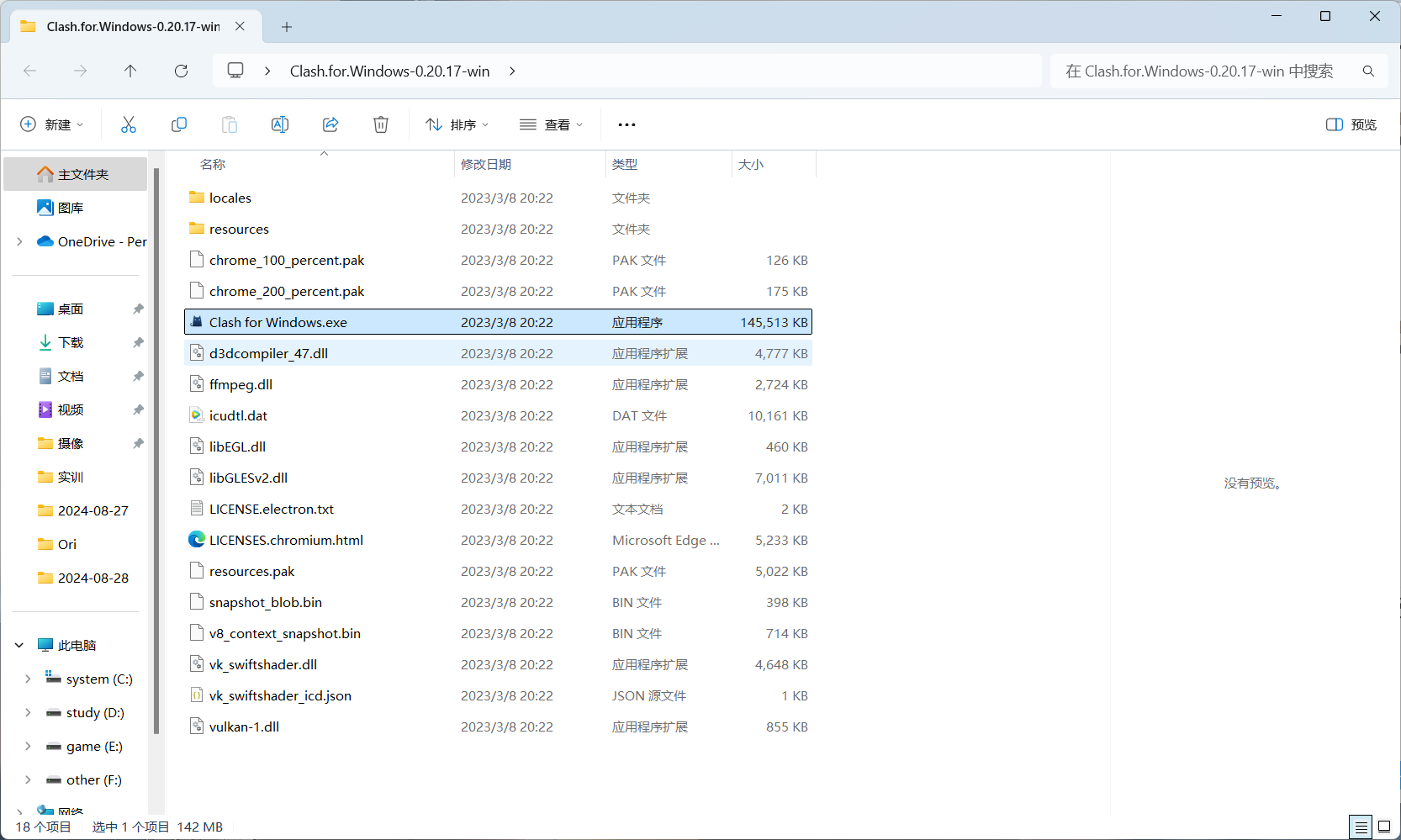Toggle the Preview pane (预览) button
This screenshot has width=1401, height=840.
[1351, 124]
